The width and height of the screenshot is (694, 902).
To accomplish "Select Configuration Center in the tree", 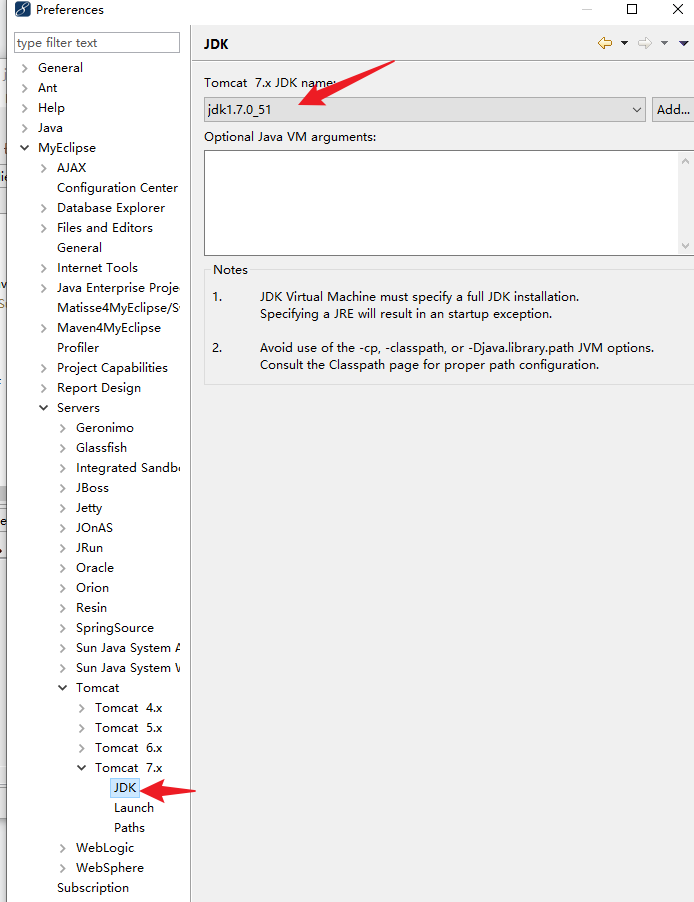I will 117,188.
